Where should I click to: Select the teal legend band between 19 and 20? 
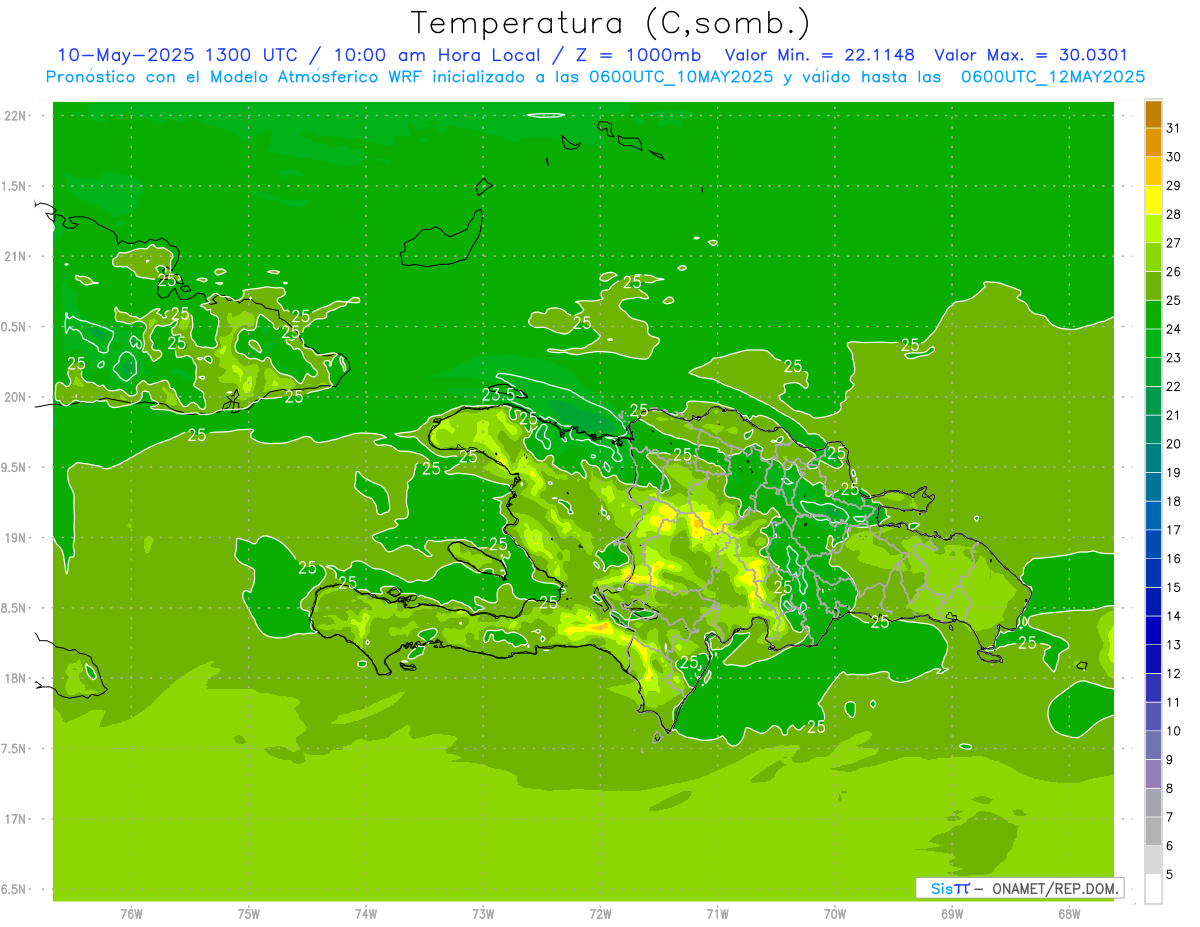tap(1153, 458)
